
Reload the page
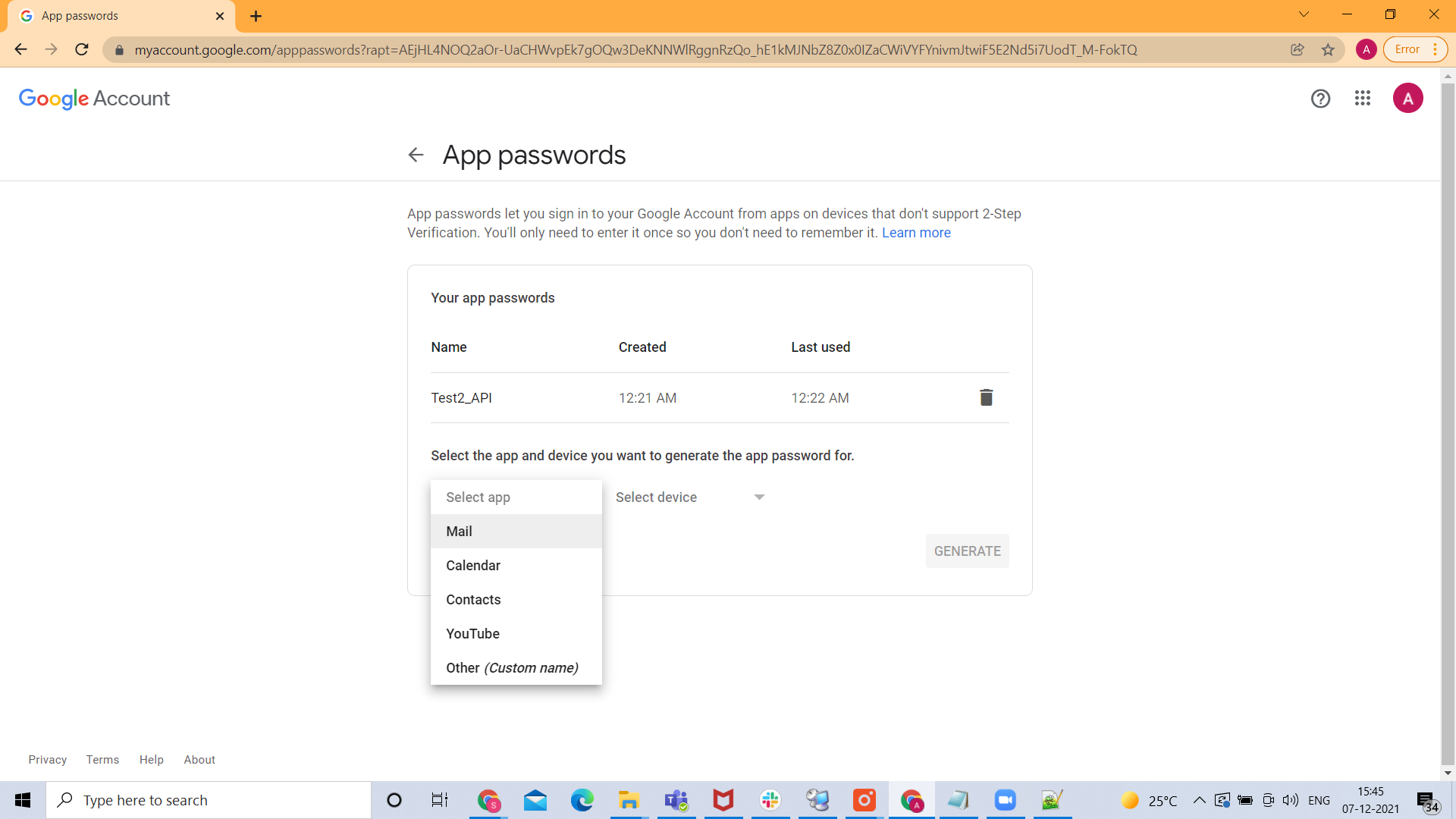click(x=82, y=49)
